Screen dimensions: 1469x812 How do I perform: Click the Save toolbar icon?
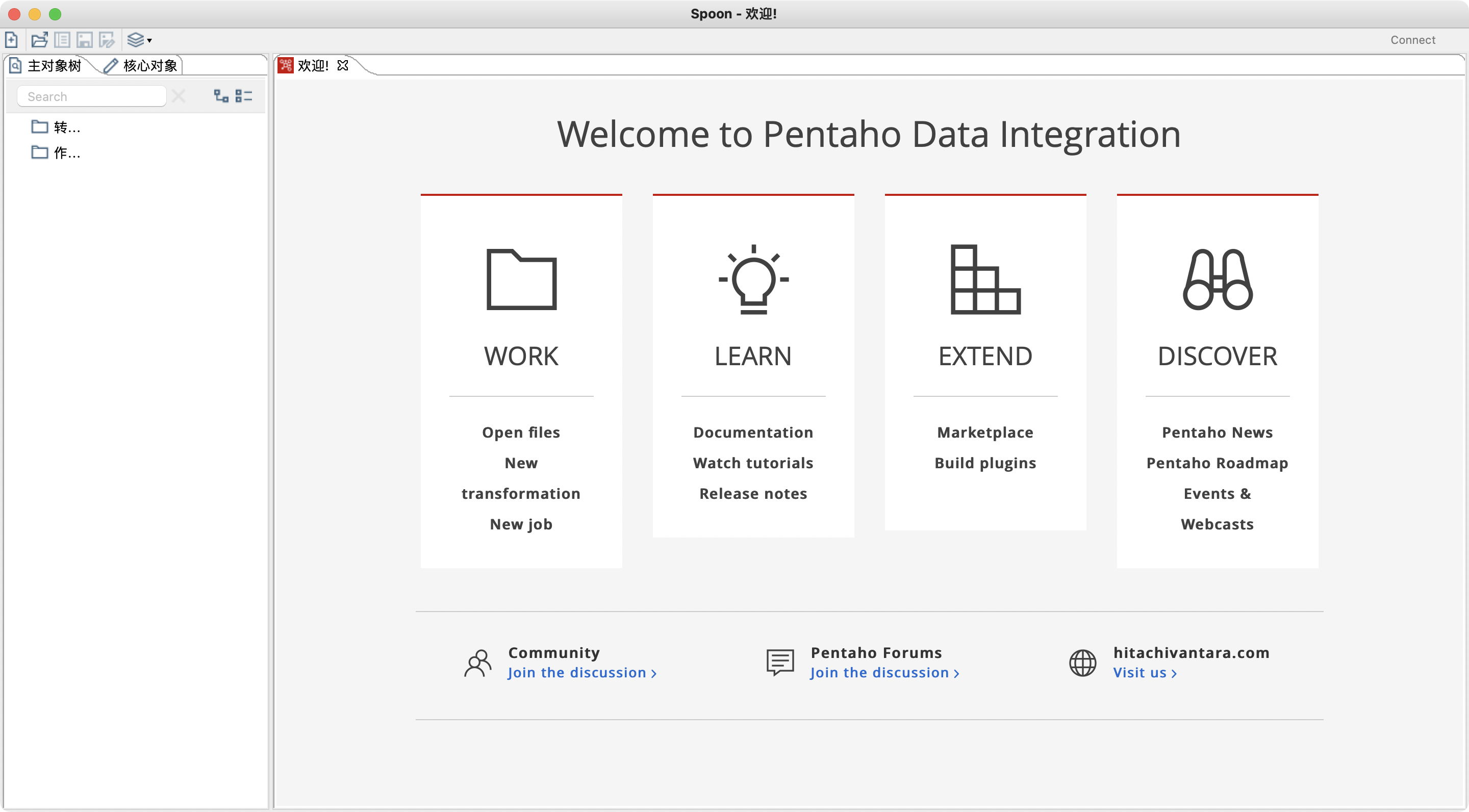pos(84,40)
